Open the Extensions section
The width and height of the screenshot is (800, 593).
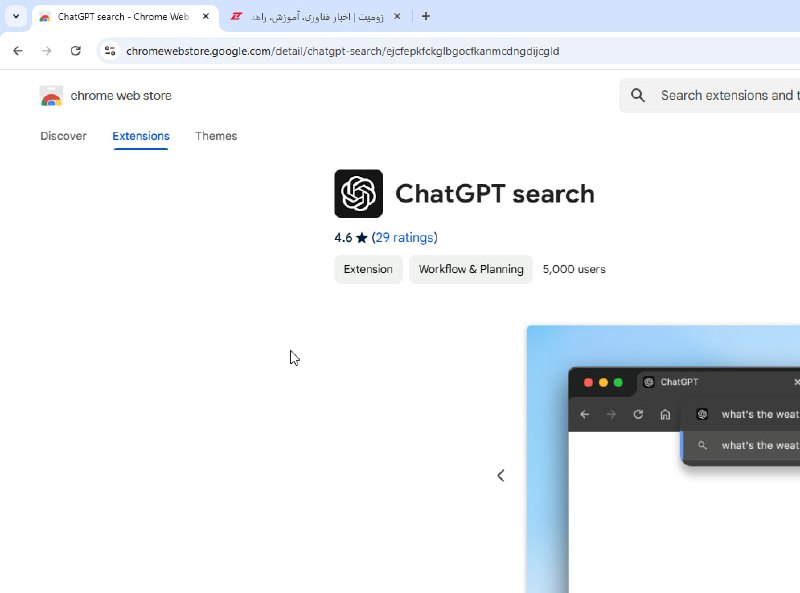[x=141, y=136]
